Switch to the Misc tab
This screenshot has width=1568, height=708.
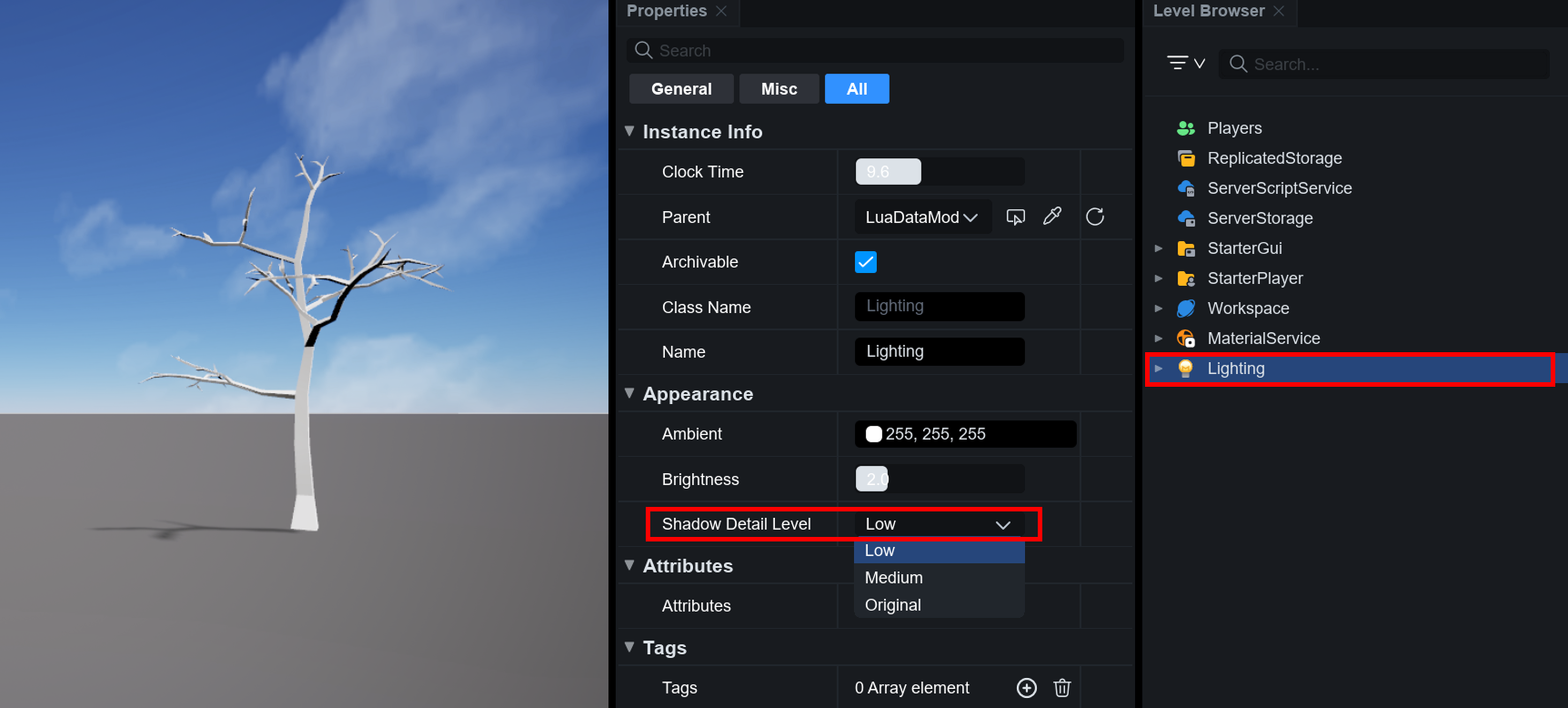pos(779,89)
